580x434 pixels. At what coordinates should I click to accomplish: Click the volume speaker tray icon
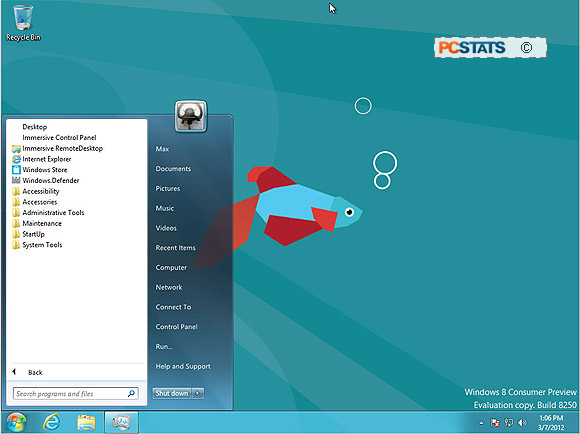522,423
